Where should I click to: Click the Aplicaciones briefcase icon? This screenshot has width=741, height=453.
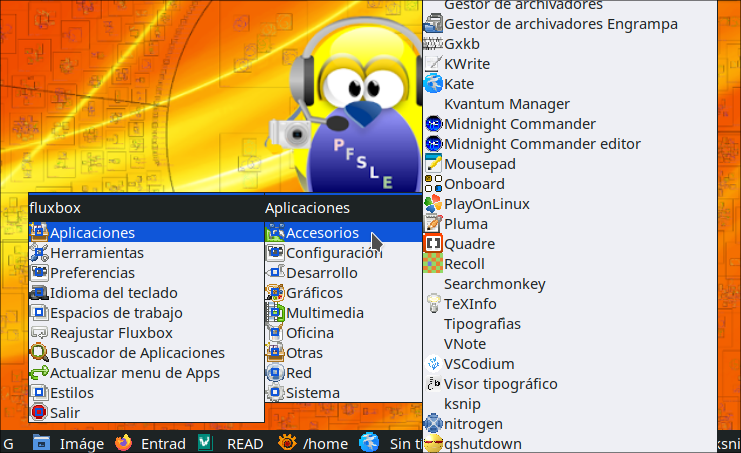[x=39, y=232]
